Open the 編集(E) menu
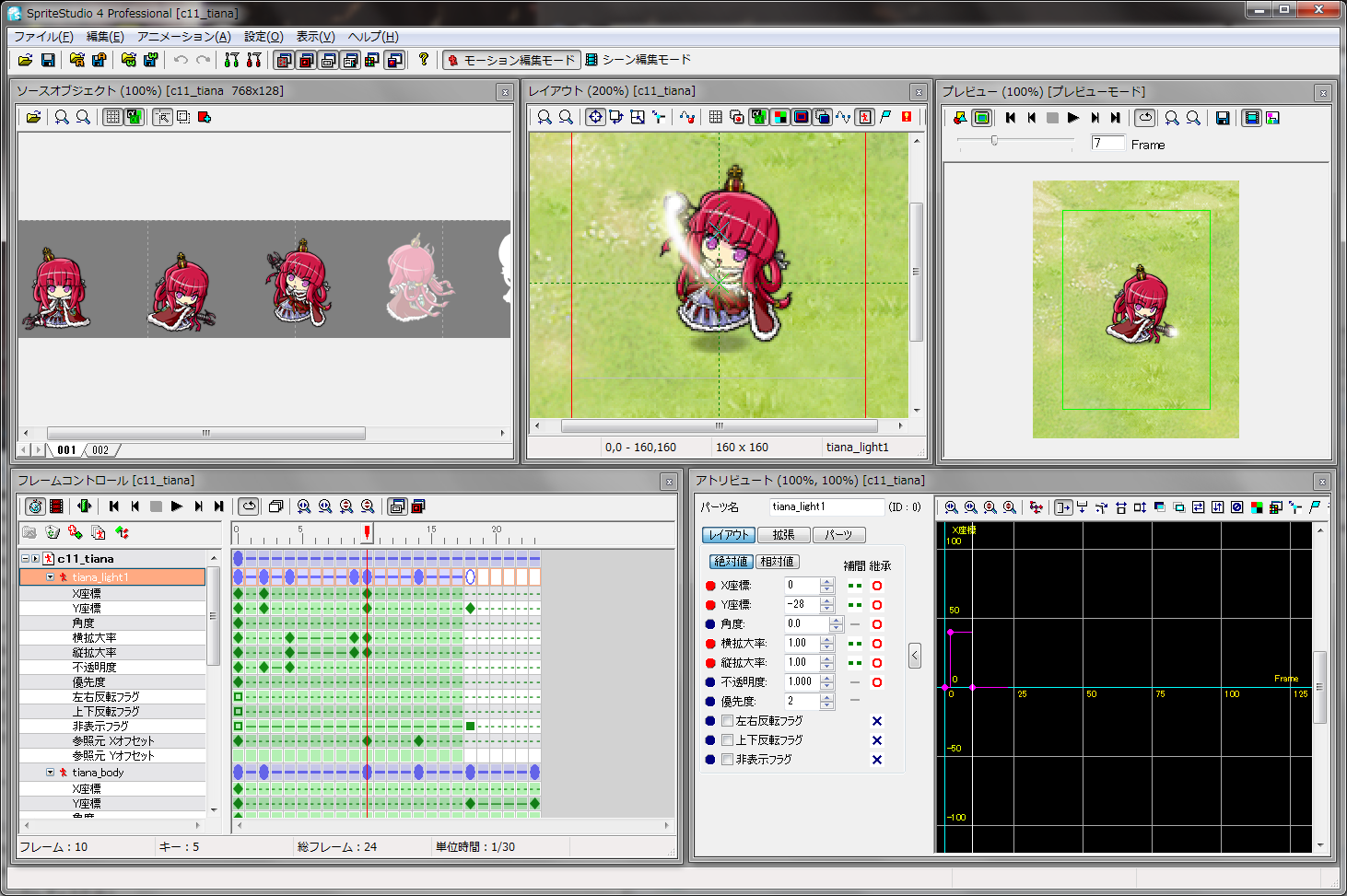Screen dimensions: 1347x896 pos(105,37)
